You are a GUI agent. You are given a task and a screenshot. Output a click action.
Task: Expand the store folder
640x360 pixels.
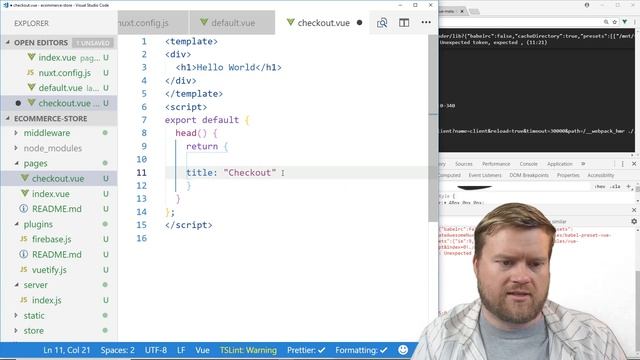tap(16, 331)
